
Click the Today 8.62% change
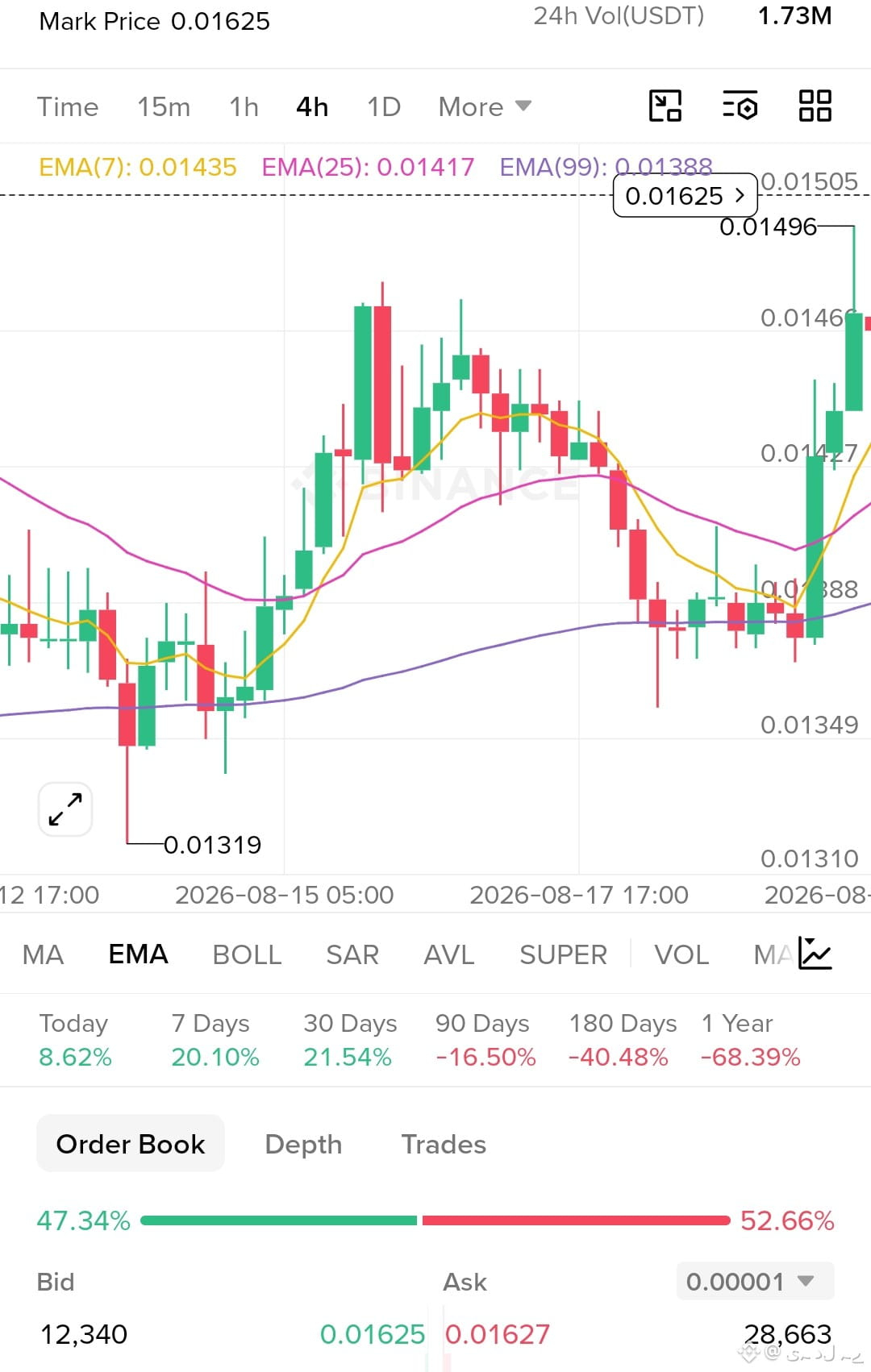75,1040
